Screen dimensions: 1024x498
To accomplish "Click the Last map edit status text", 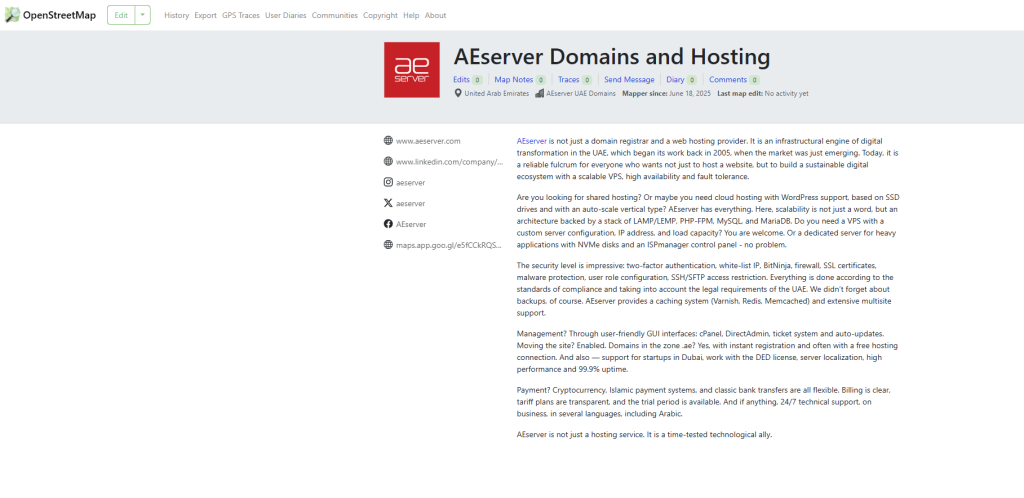I will point(763,93).
